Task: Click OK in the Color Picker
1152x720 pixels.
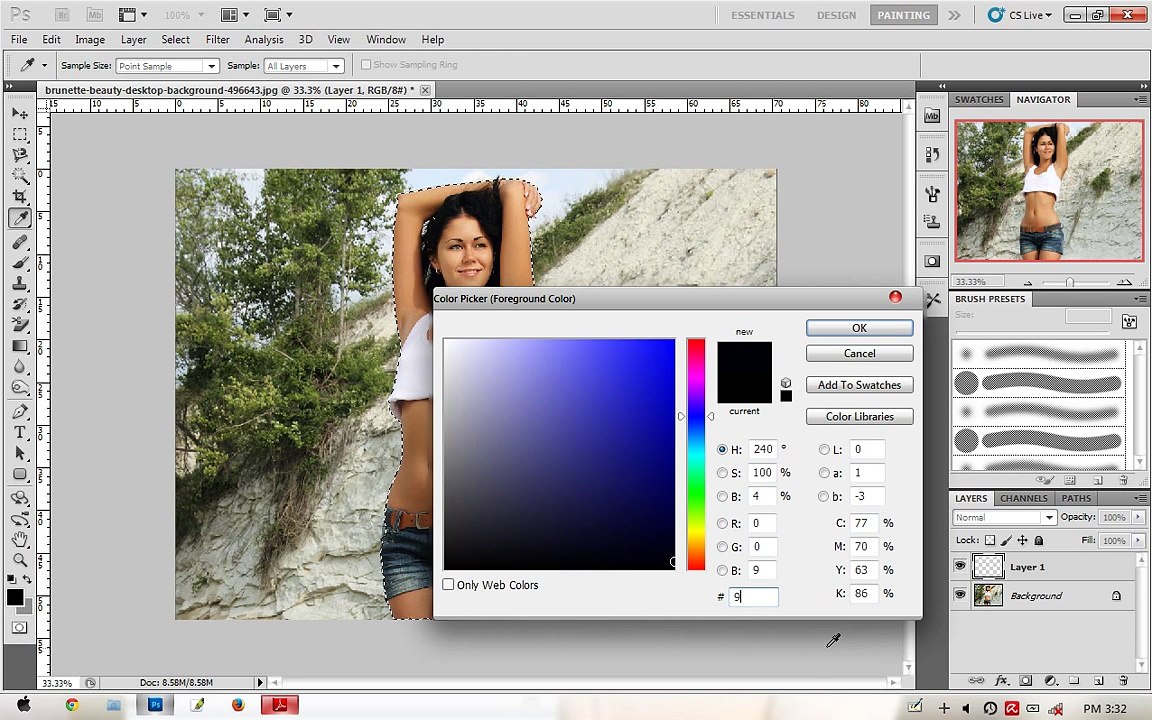Action: click(859, 328)
